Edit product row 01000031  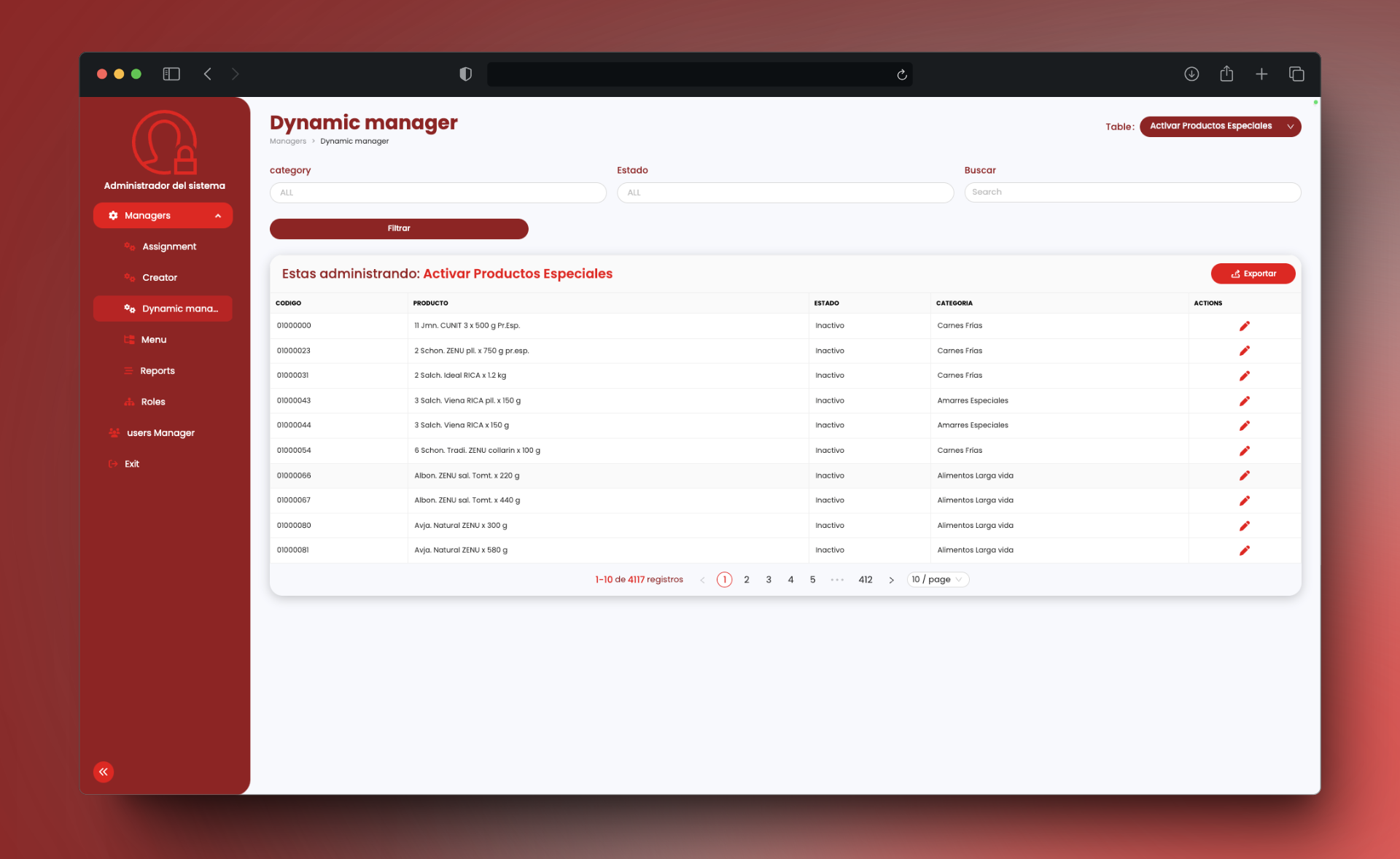[x=1244, y=376]
